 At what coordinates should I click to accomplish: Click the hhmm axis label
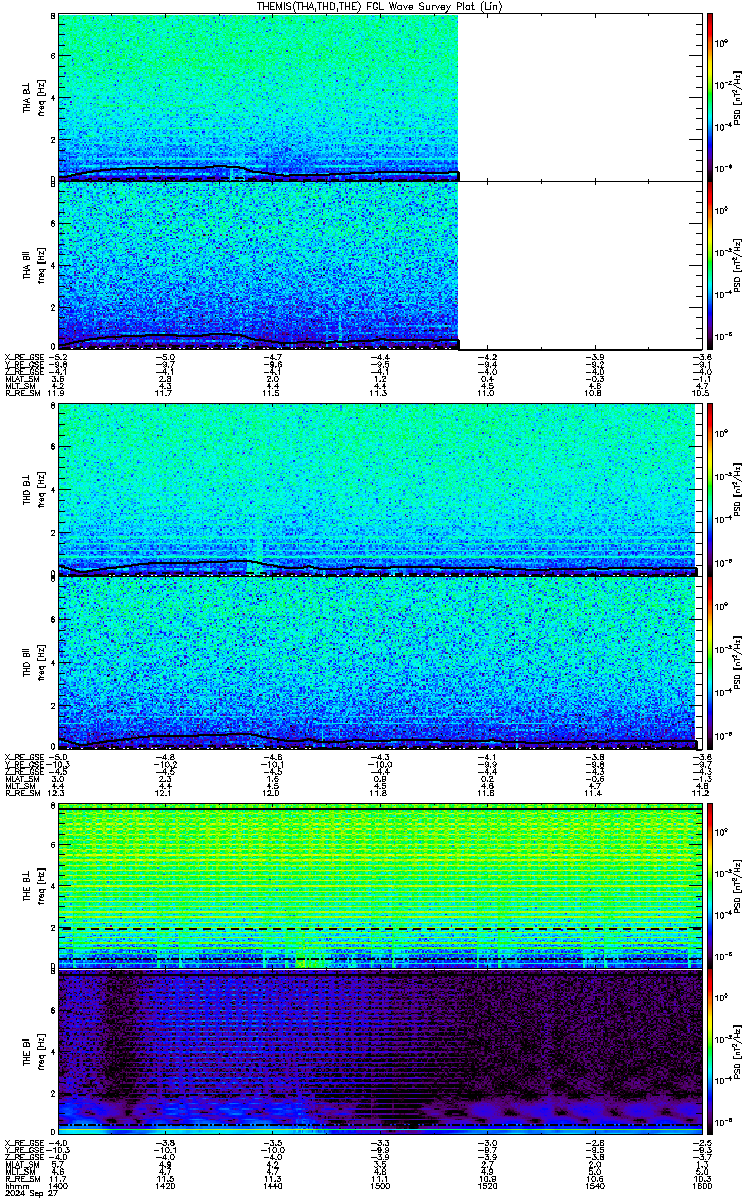15,1185
